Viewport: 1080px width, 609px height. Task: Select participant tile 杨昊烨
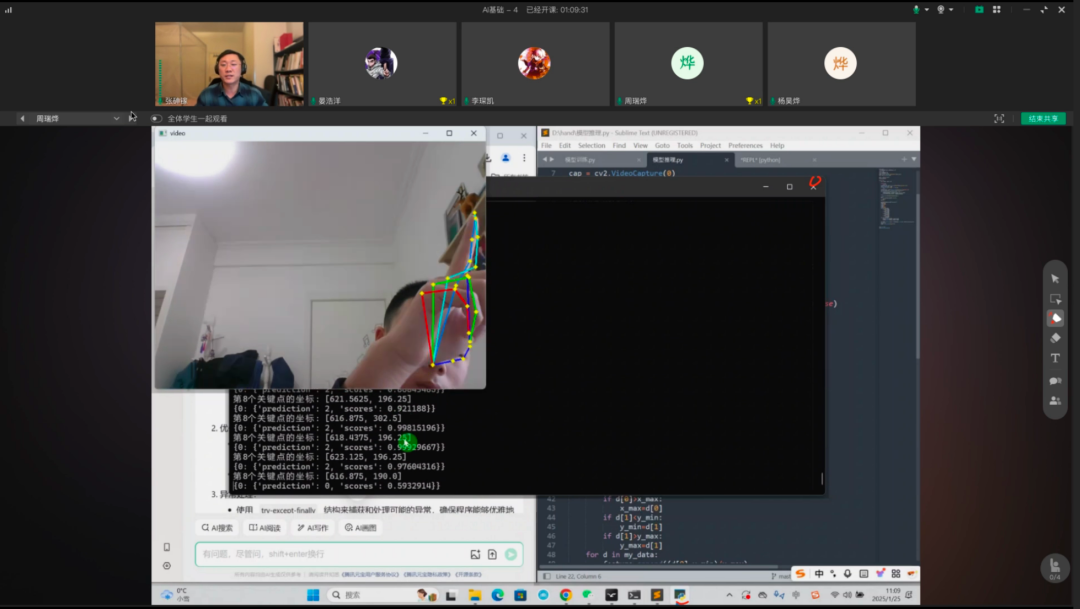coord(842,64)
